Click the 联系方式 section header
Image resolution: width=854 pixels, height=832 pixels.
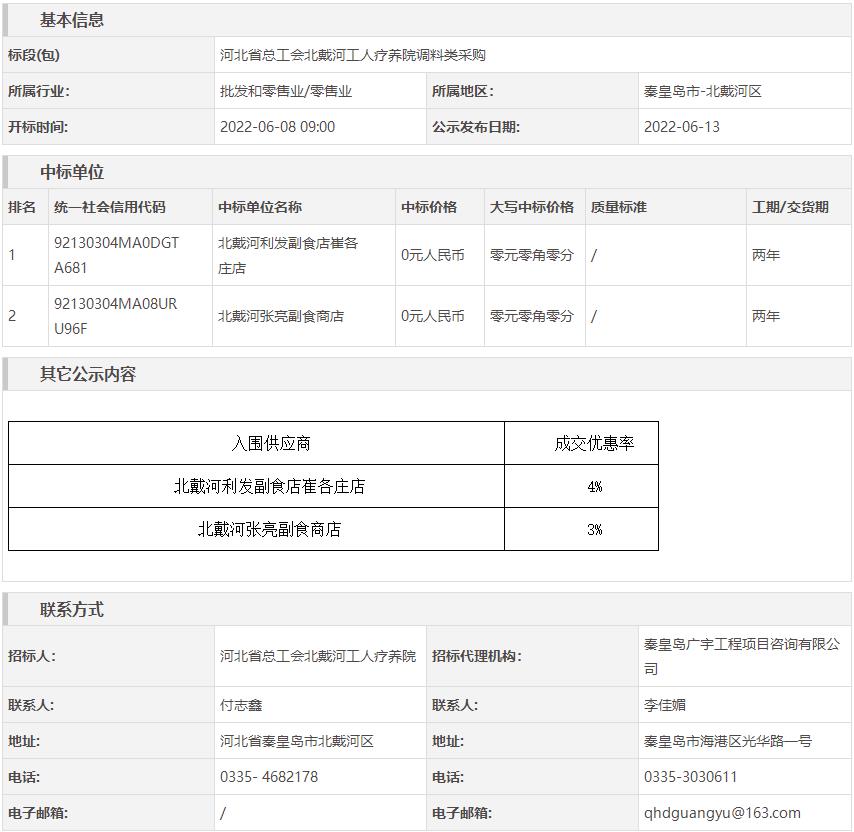pos(72,609)
